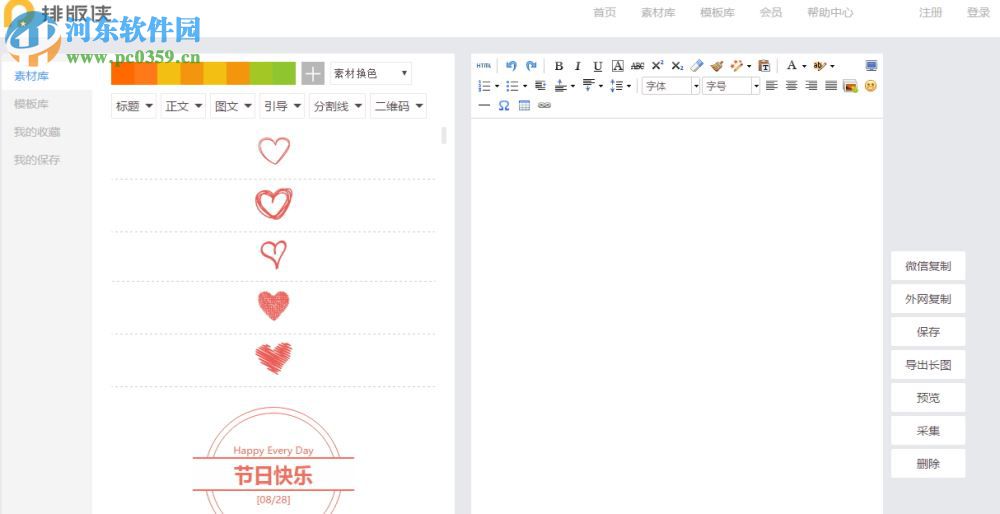
Task: Click the 预览 button
Action: coord(928,398)
